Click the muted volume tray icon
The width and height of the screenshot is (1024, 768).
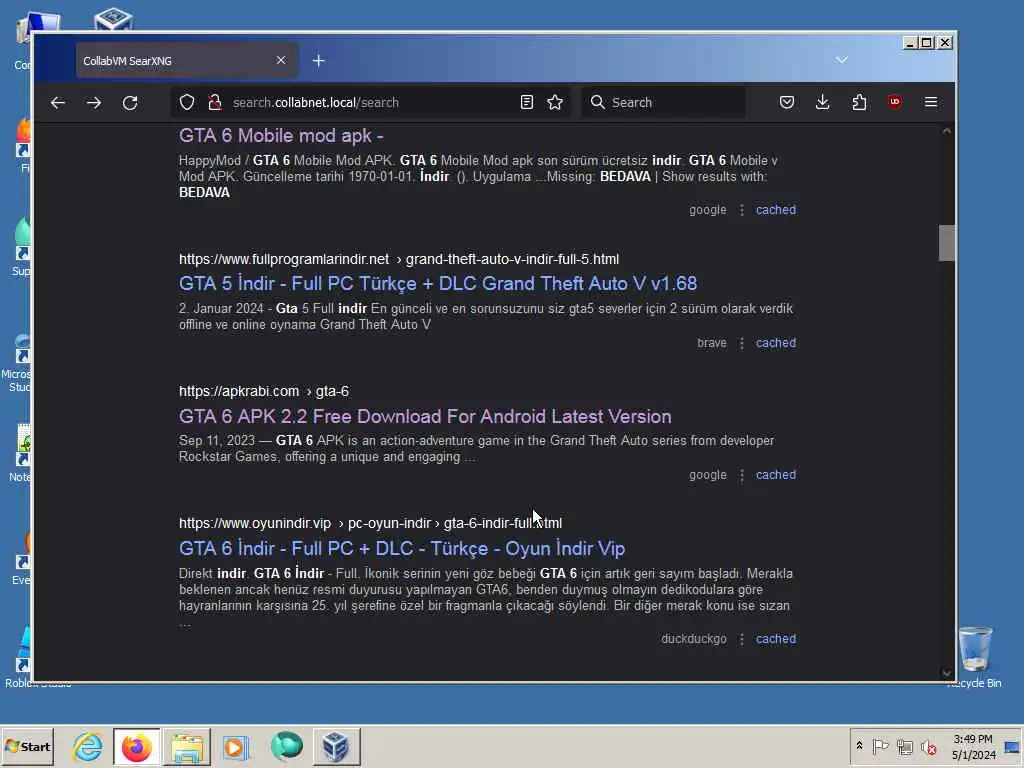click(x=928, y=746)
